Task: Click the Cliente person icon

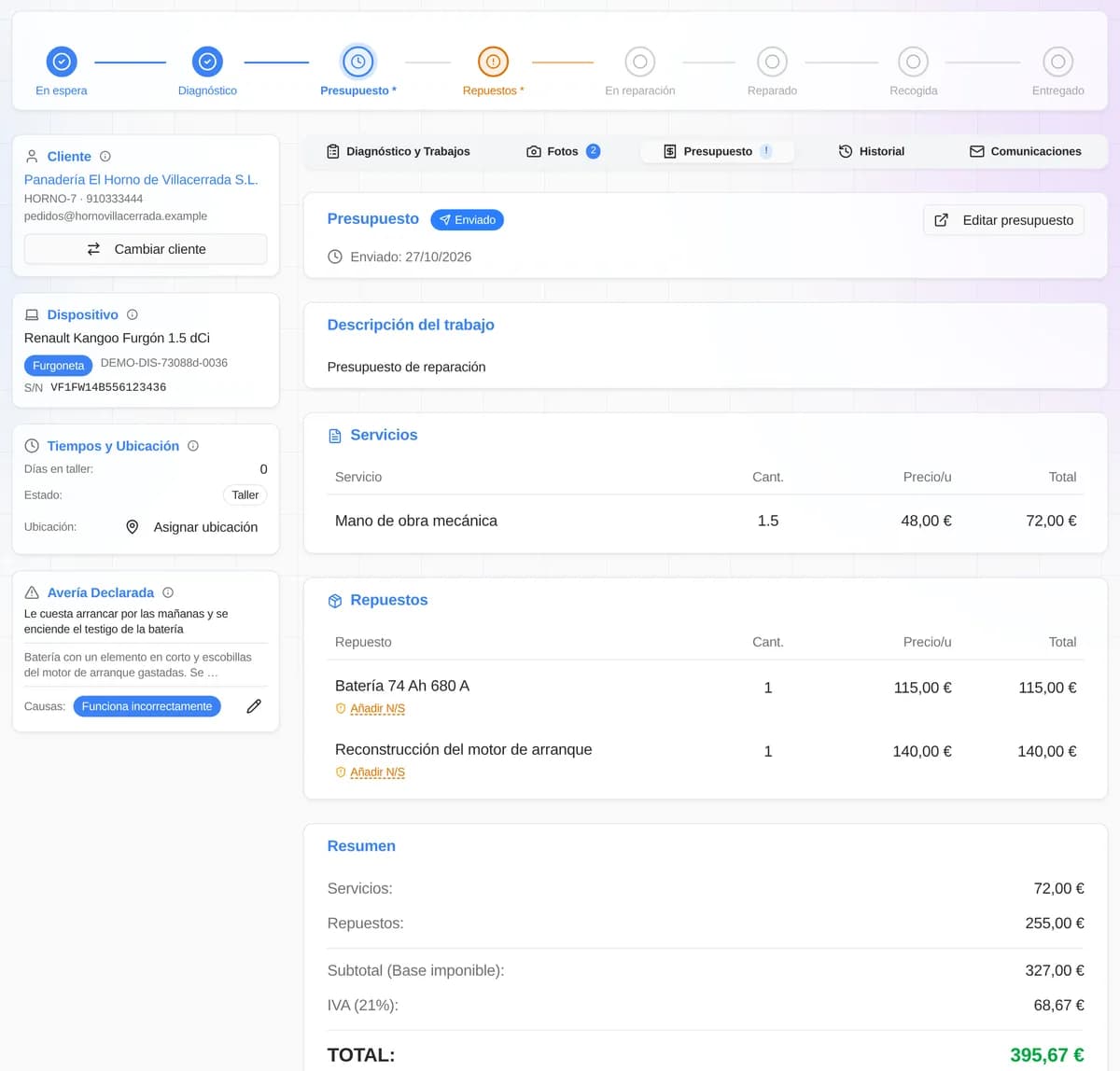Action: (32, 157)
